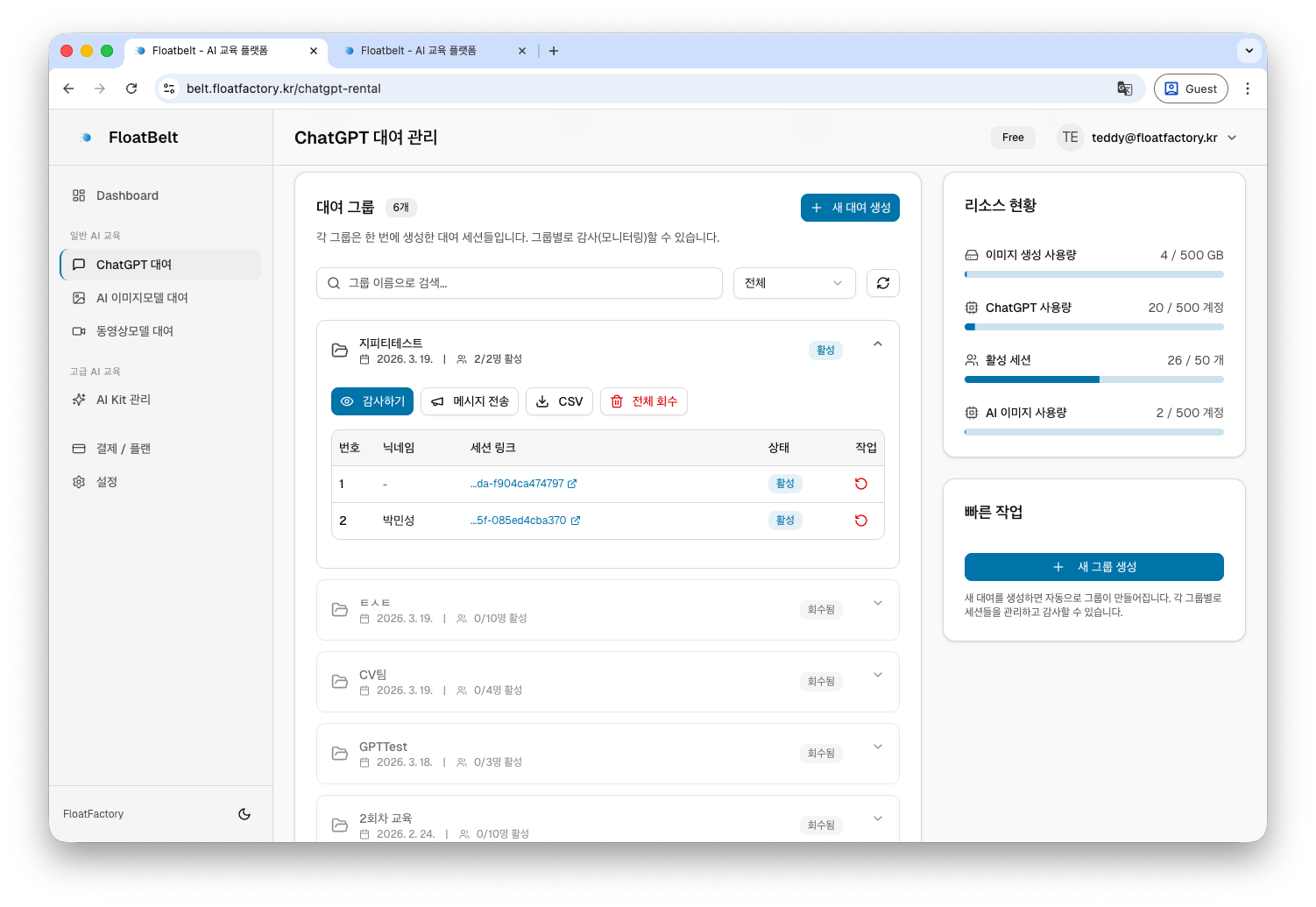The height and width of the screenshot is (907, 1316).
Task: Open the 전체 filter dropdown
Action: click(793, 282)
